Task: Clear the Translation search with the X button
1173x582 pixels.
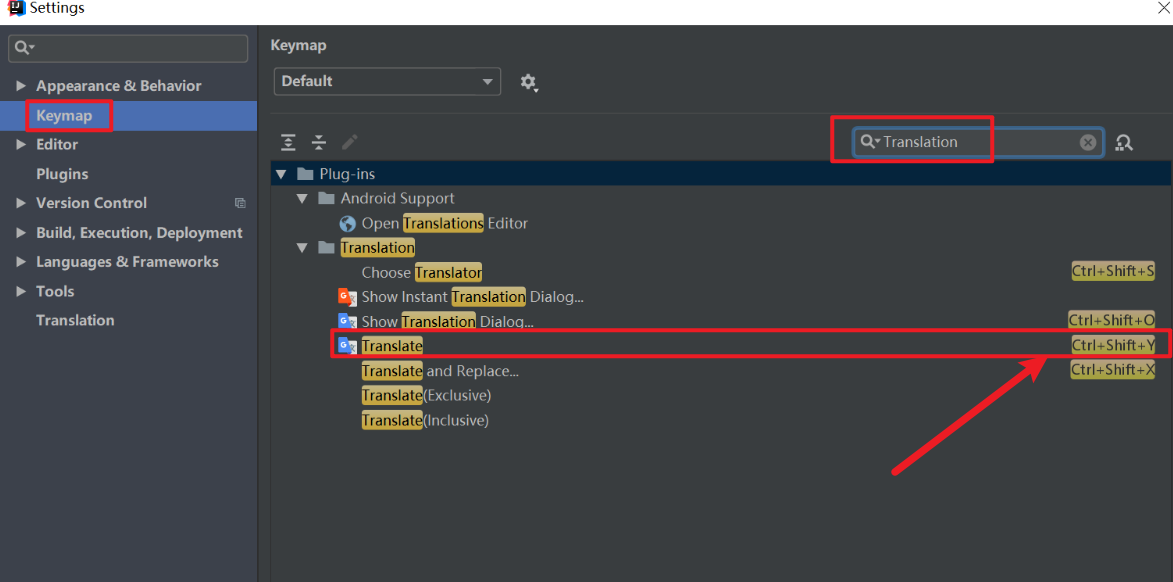Action: 1088,141
